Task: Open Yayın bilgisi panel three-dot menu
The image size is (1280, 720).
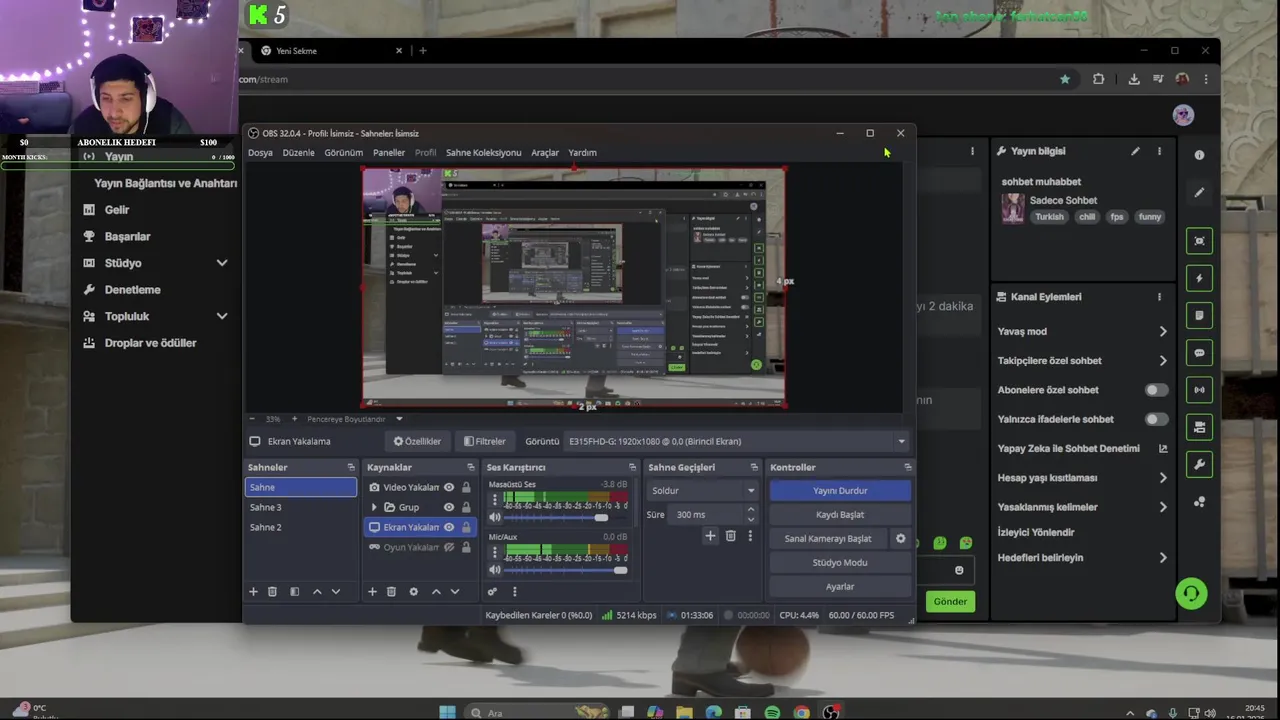Action: 1159,151
